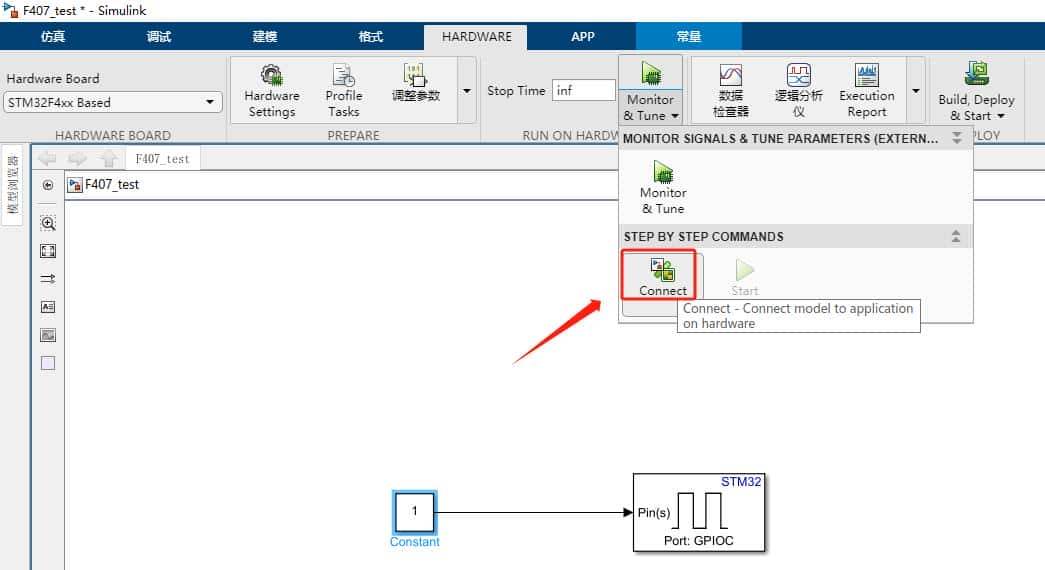Click the Constant block label
Viewport: 1045px width, 570px height.
415,542
